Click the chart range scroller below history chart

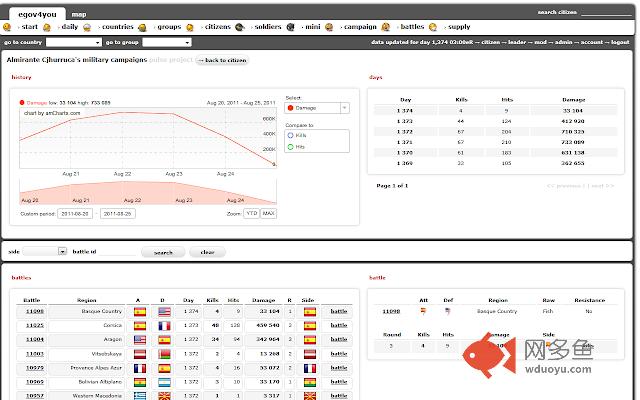click(x=148, y=192)
